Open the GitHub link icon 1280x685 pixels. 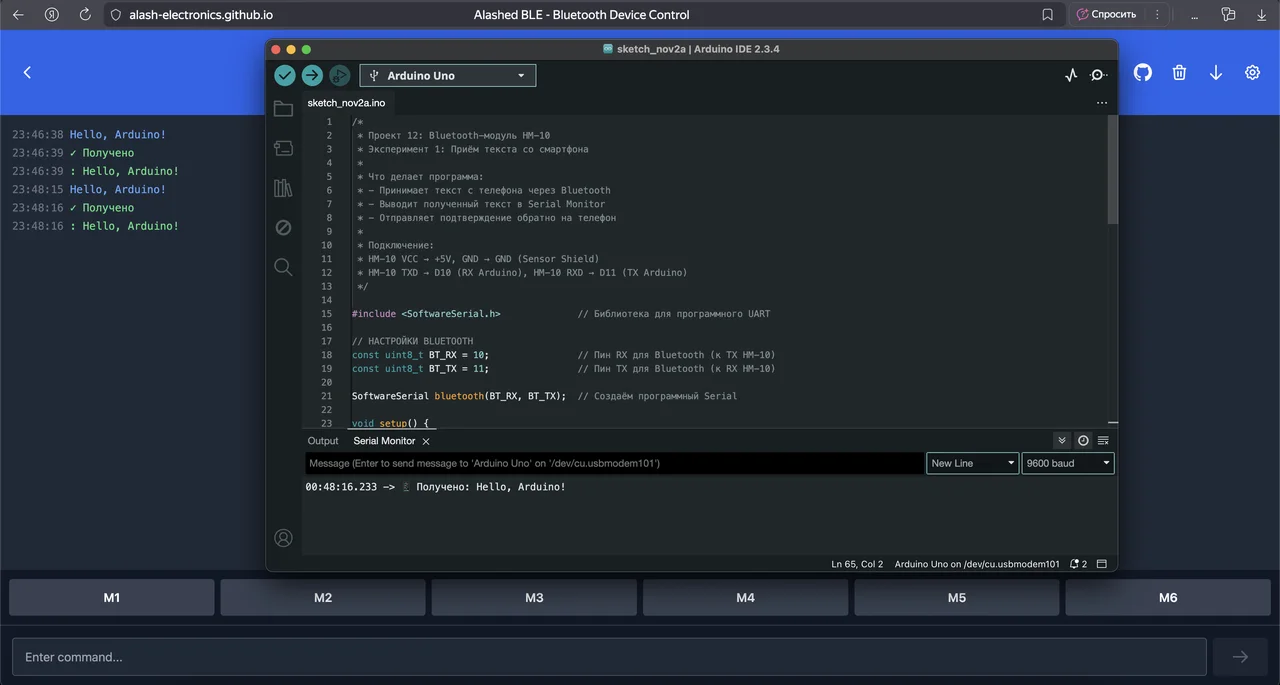1143,73
